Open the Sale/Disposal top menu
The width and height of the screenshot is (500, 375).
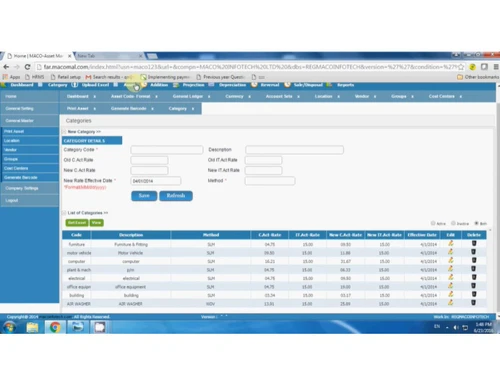coord(308,85)
